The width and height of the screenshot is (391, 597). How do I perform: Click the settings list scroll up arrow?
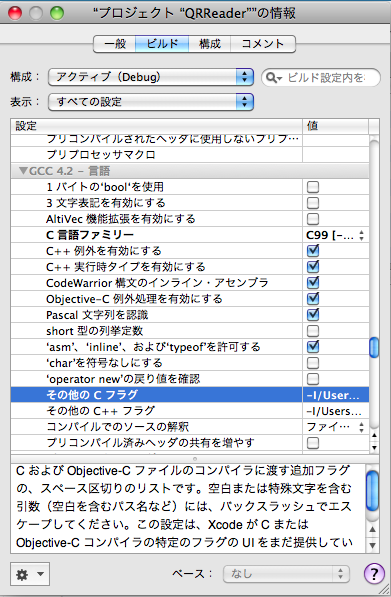374,435
